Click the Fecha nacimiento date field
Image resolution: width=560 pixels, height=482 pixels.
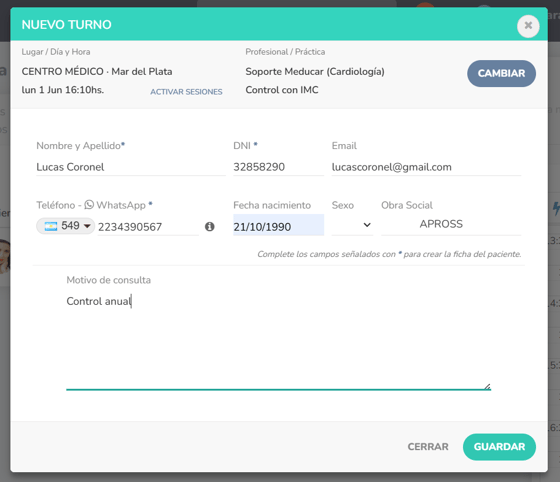click(278, 225)
